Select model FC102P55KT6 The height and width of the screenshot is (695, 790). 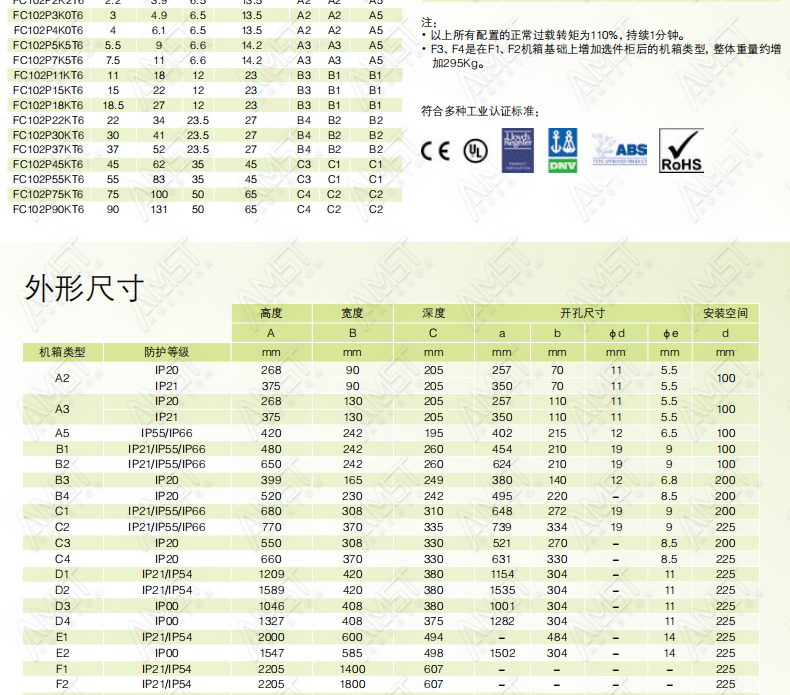48,180
